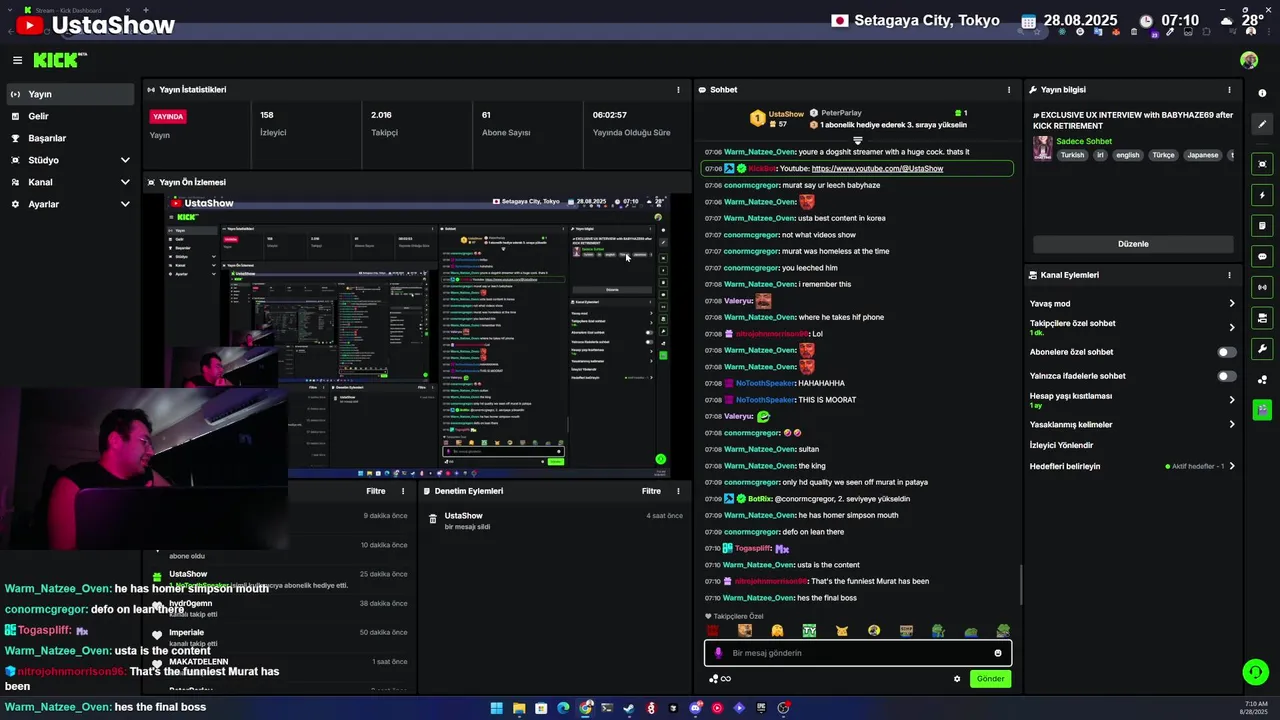The image size is (1280, 720).
Task: Collapse the chat header pinned bar handle
Action: tap(857, 141)
